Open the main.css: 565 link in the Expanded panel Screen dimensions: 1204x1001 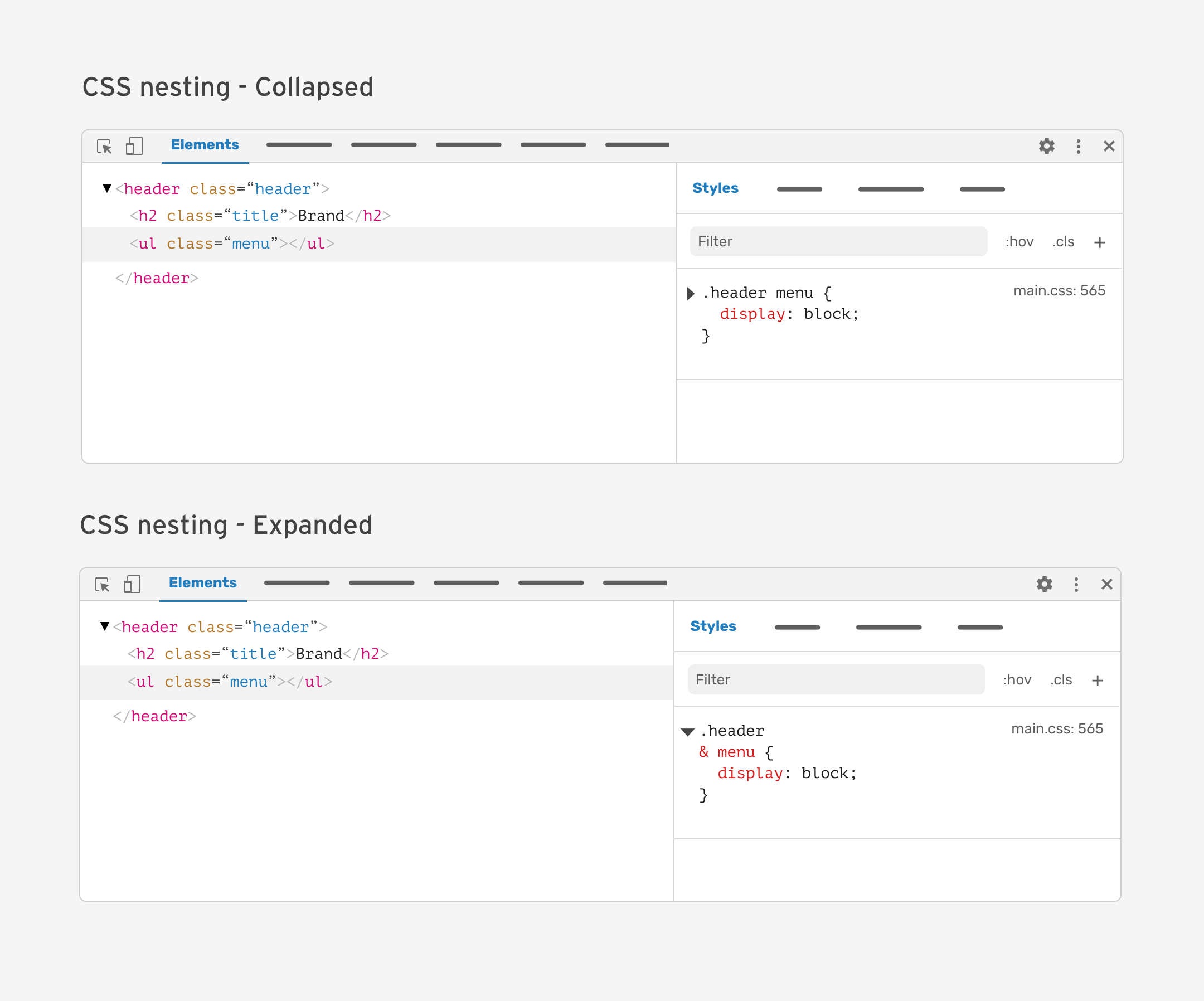[x=1057, y=728]
